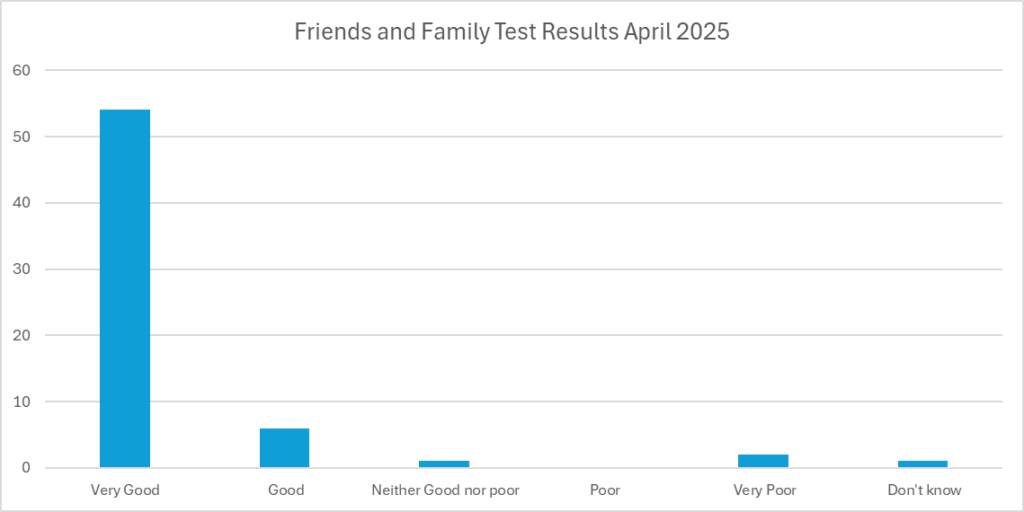The width and height of the screenshot is (1024, 512).
Task: Click the chart title 'Friends and Family Test Results April 2025'
Action: [x=511, y=32]
